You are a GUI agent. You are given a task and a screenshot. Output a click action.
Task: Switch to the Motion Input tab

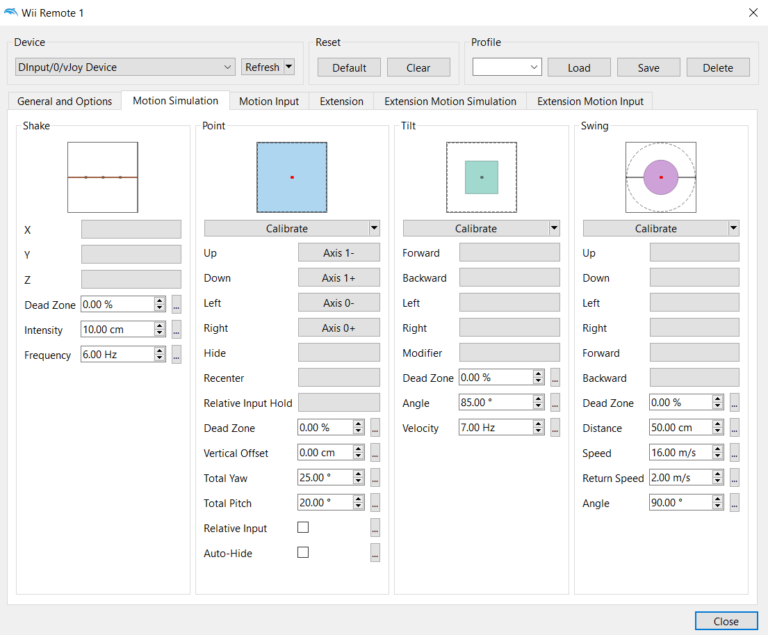coord(269,101)
